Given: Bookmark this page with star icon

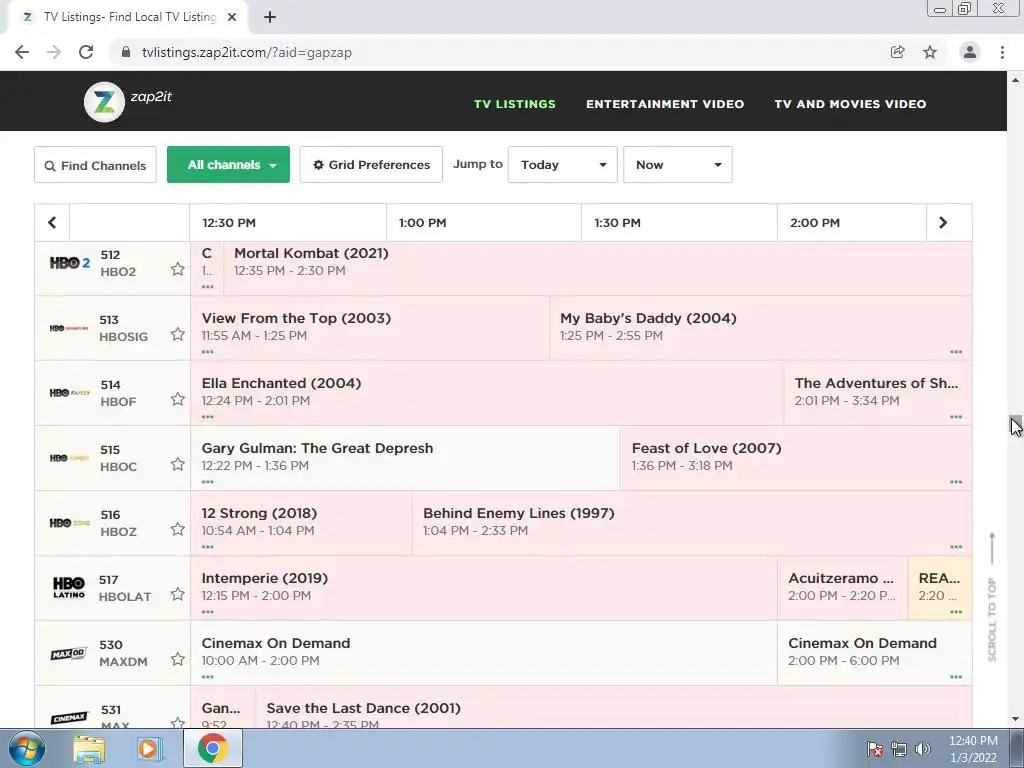Looking at the screenshot, I should (x=930, y=52).
